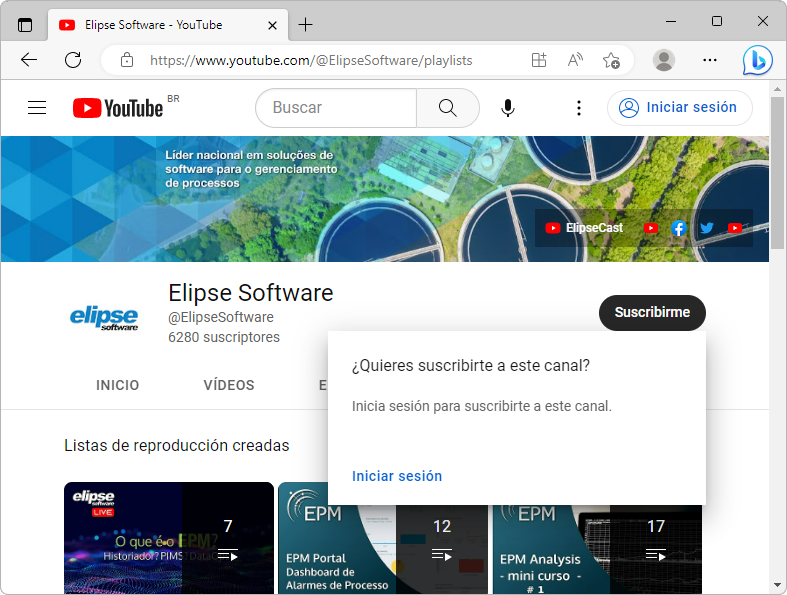
Task: Switch to the INICIO tab
Action: (118, 385)
